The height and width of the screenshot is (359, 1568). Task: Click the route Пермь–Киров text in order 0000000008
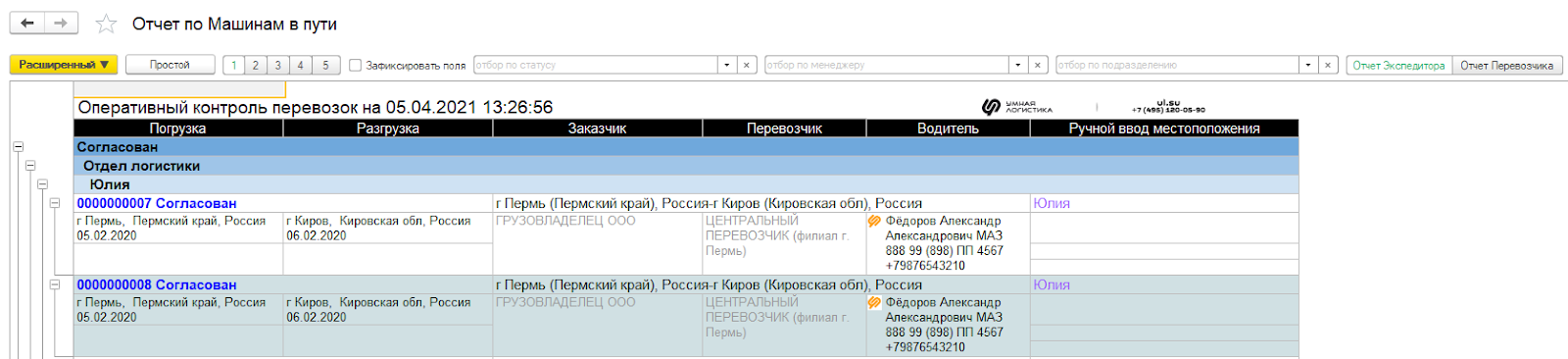pyautogui.click(x=710, y=284)
